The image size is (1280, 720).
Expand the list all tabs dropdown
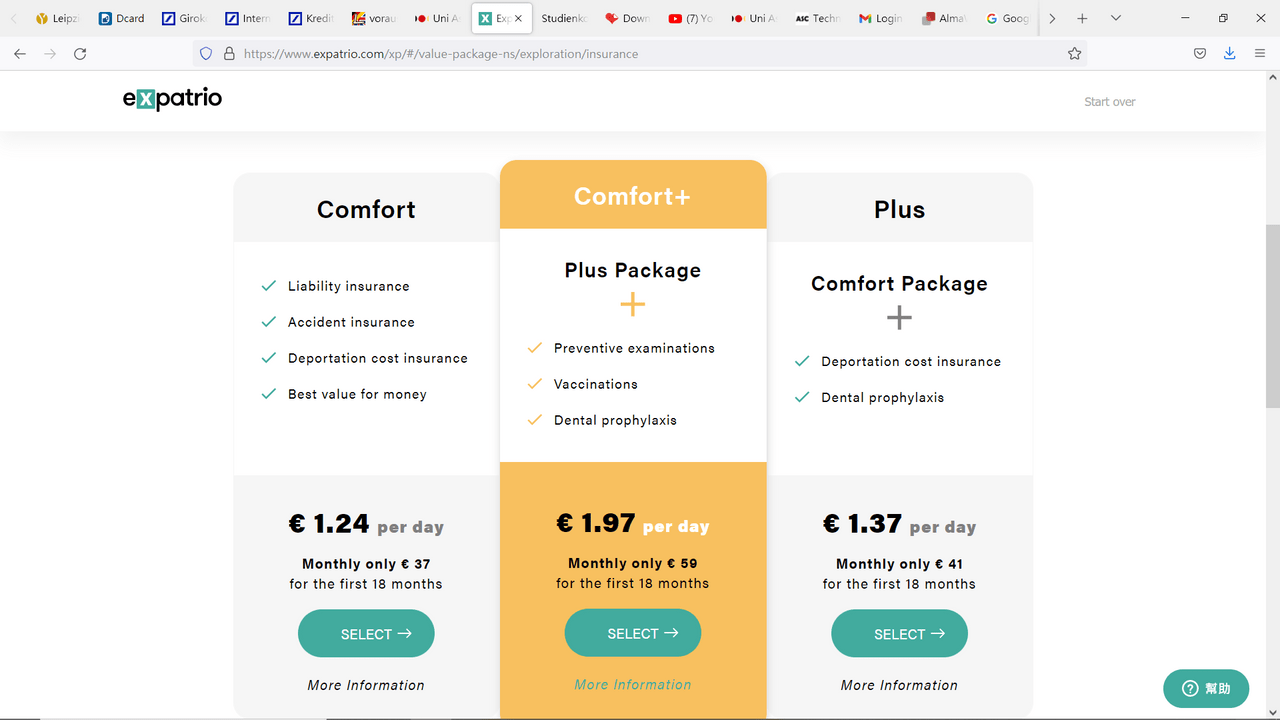(1116, 18)
